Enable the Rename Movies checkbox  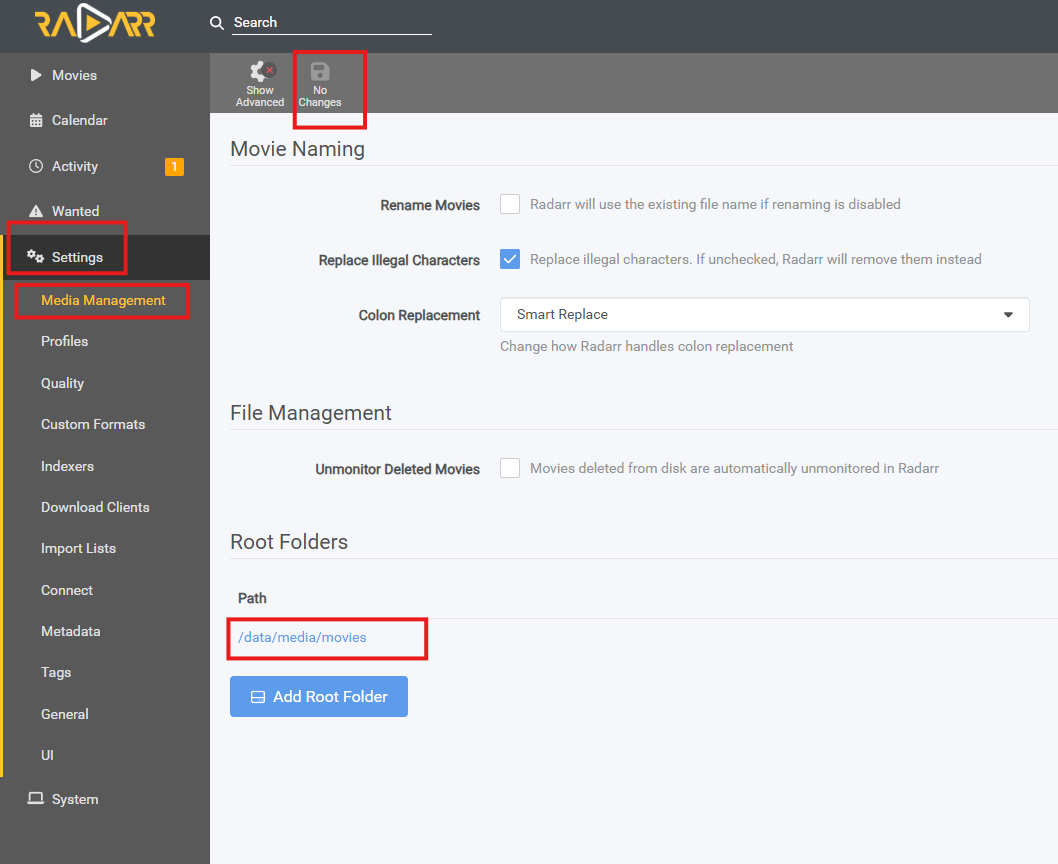[x=510, y=204]
